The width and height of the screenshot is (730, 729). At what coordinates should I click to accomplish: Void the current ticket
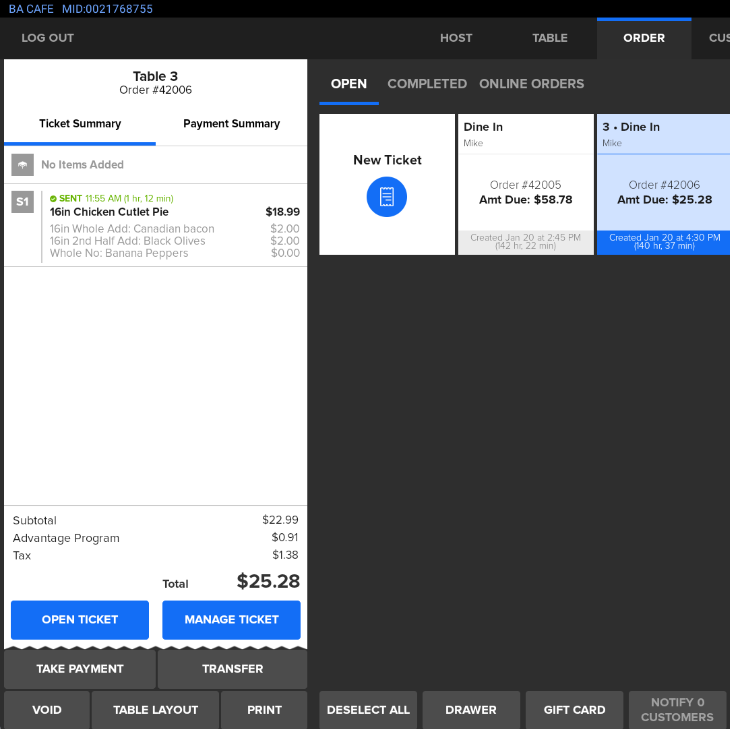coord(47,710)
